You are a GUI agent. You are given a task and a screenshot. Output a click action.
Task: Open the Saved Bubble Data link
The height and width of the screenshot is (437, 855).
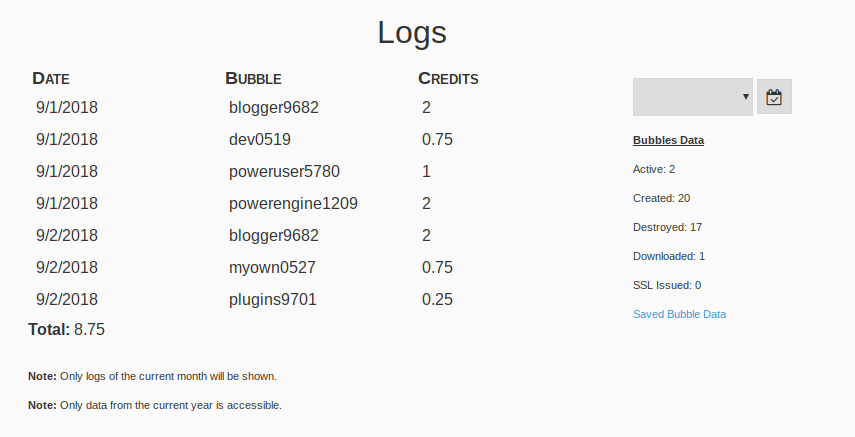[x=679, y=314]
